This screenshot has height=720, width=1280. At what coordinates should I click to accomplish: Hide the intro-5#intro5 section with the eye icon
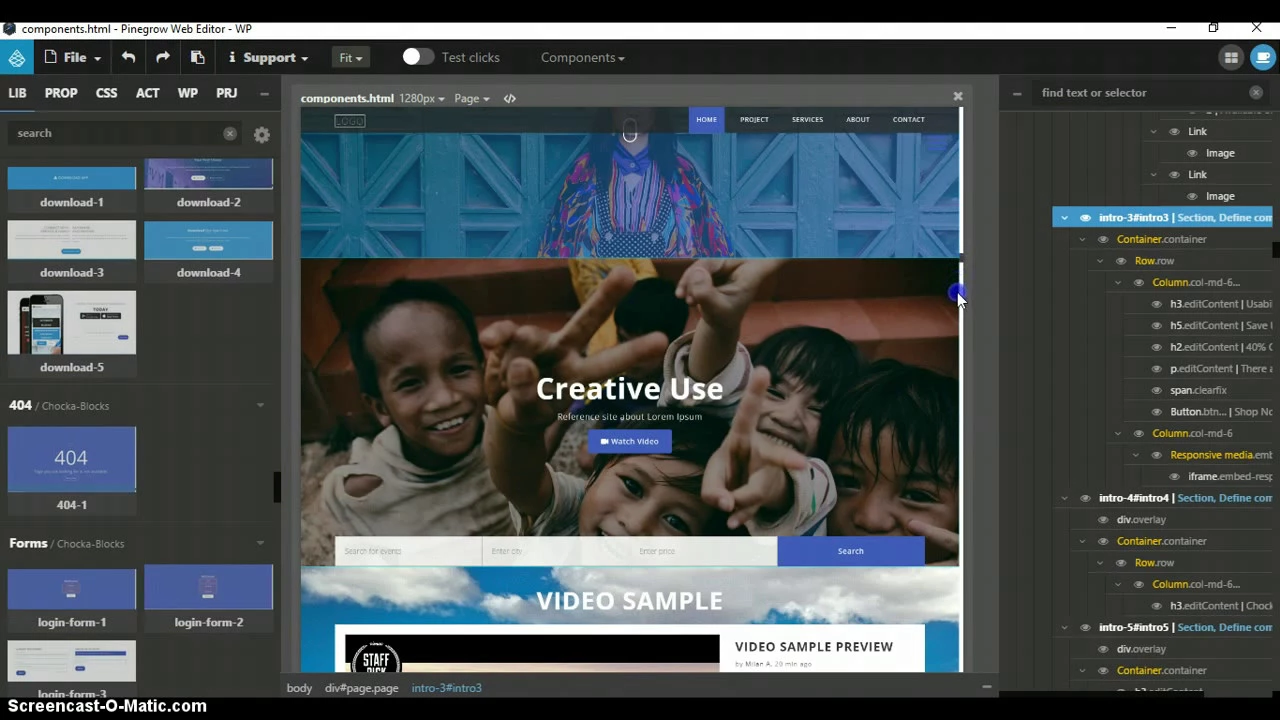(x=1085, y=627)
